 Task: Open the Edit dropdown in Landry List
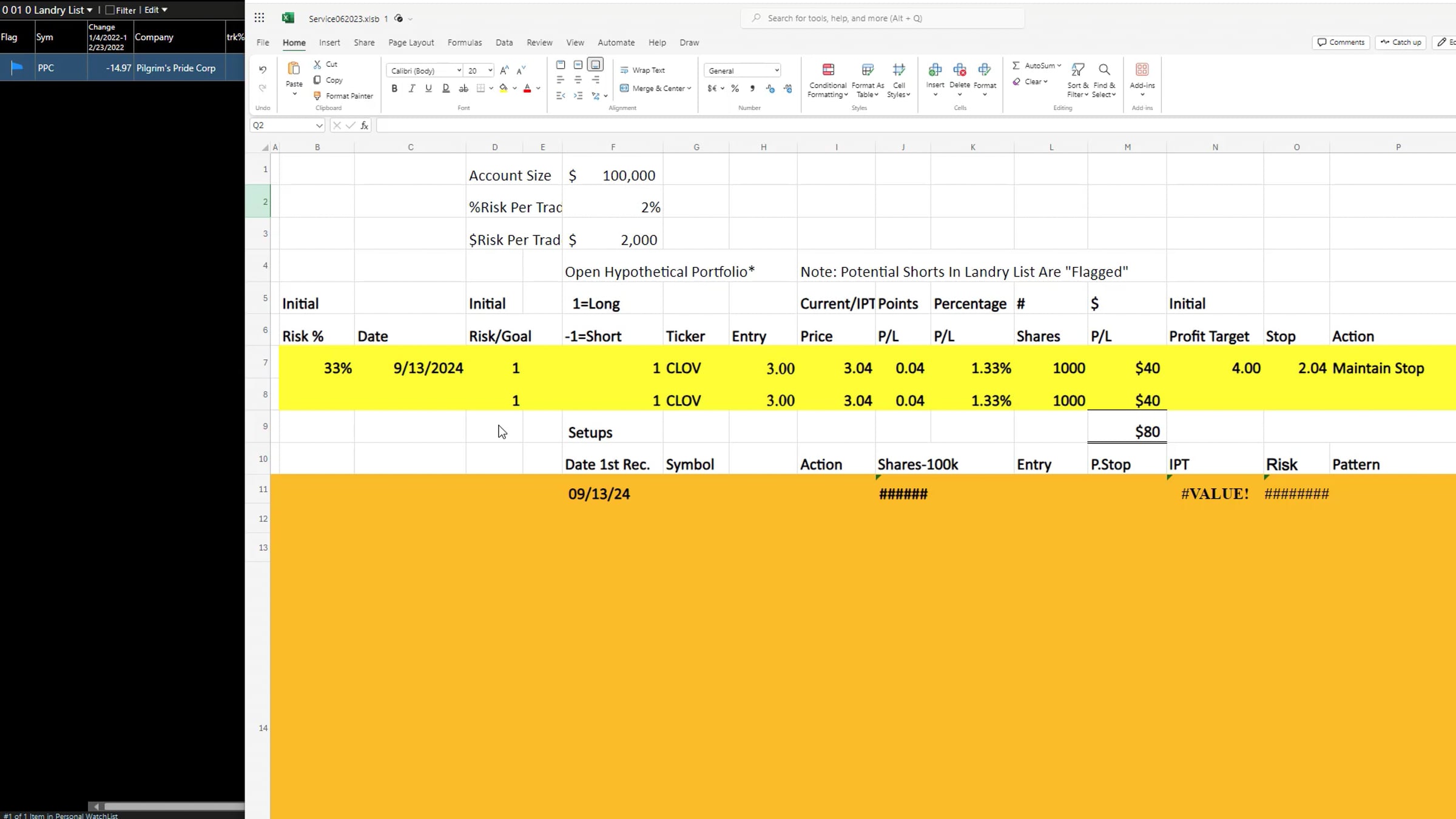[x=155, y=10]
